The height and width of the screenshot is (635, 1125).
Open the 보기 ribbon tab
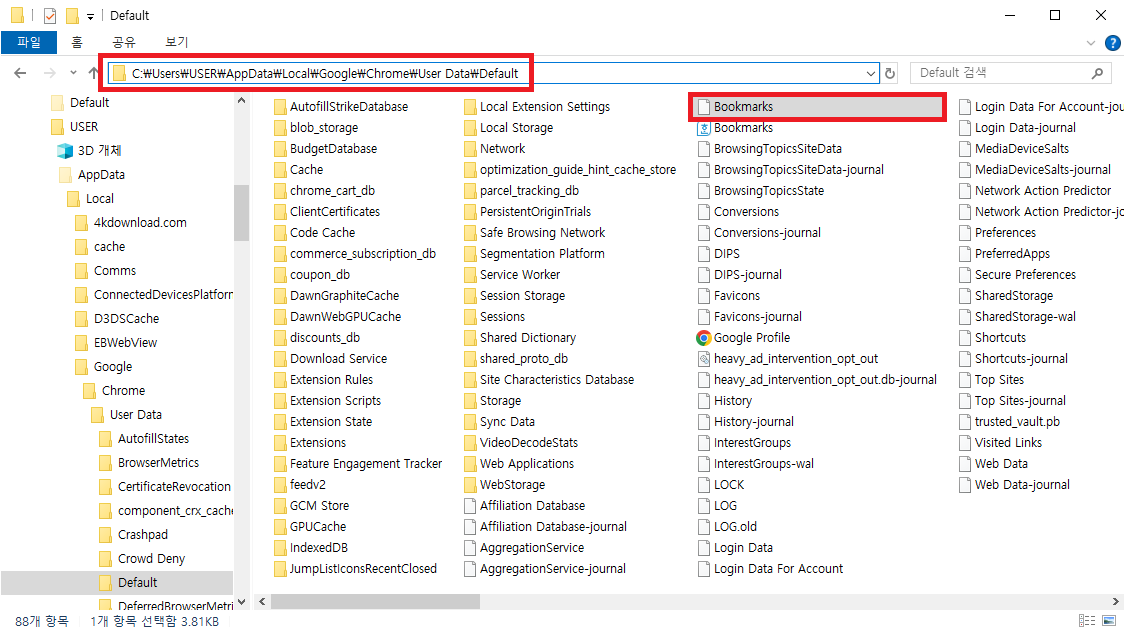coord(176,42)
